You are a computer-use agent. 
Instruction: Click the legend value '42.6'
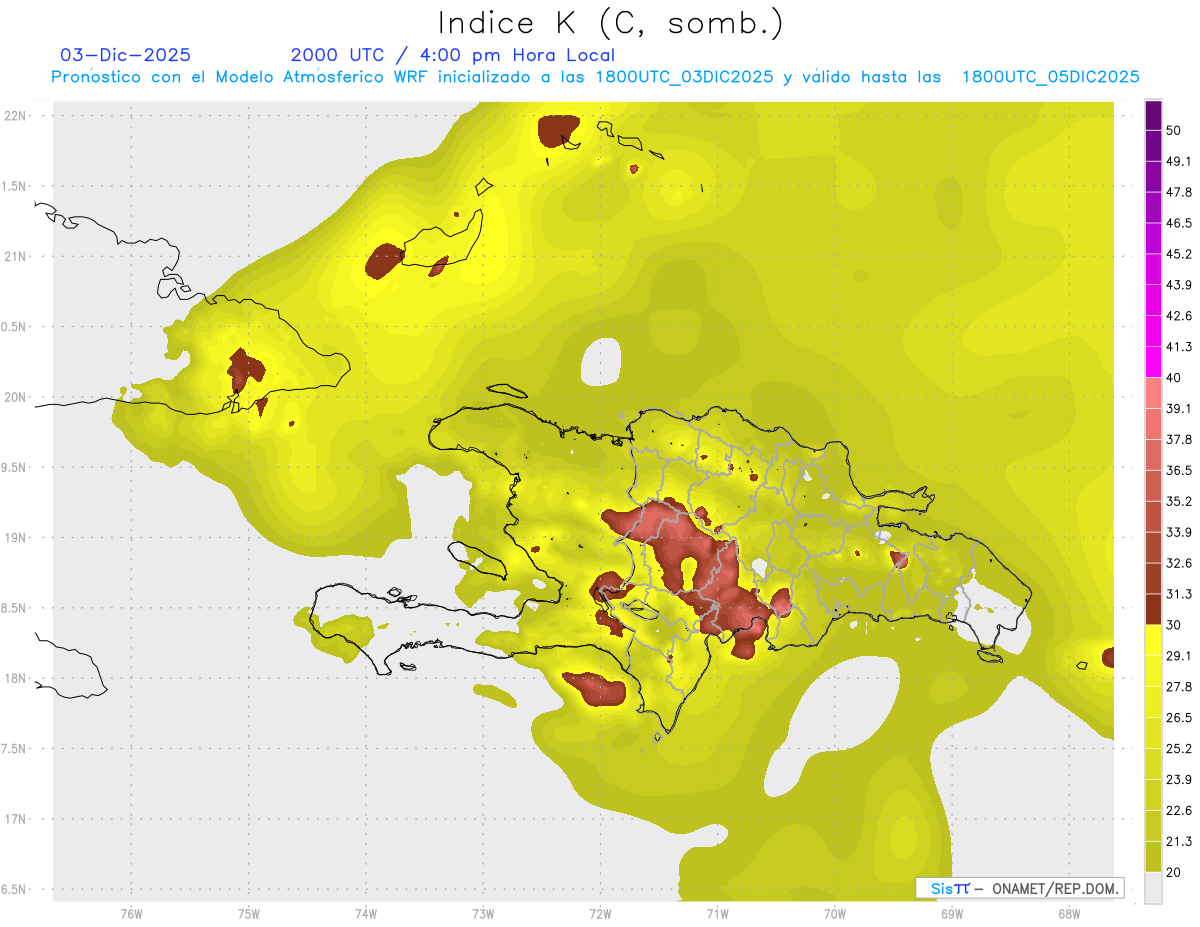(1179, 316)
